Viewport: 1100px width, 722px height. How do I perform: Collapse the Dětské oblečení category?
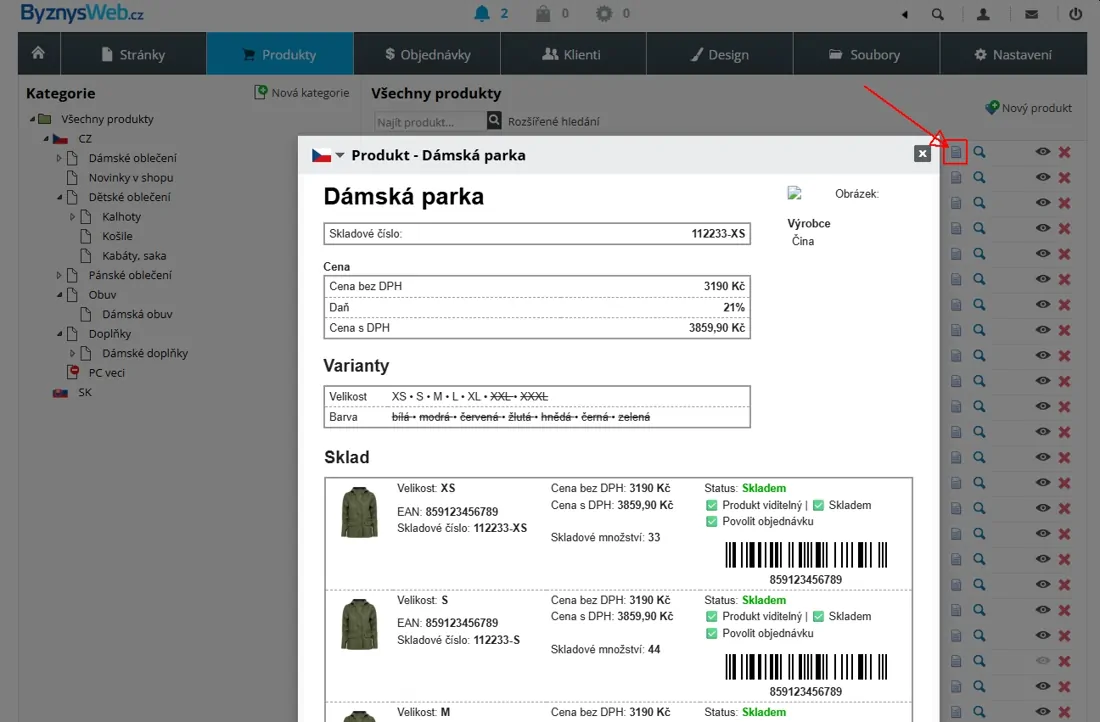pyautogui.click(x=60, y=197)
